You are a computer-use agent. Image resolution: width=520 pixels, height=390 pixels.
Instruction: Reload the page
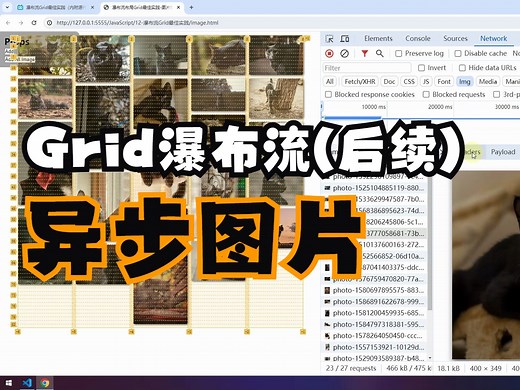34,23
